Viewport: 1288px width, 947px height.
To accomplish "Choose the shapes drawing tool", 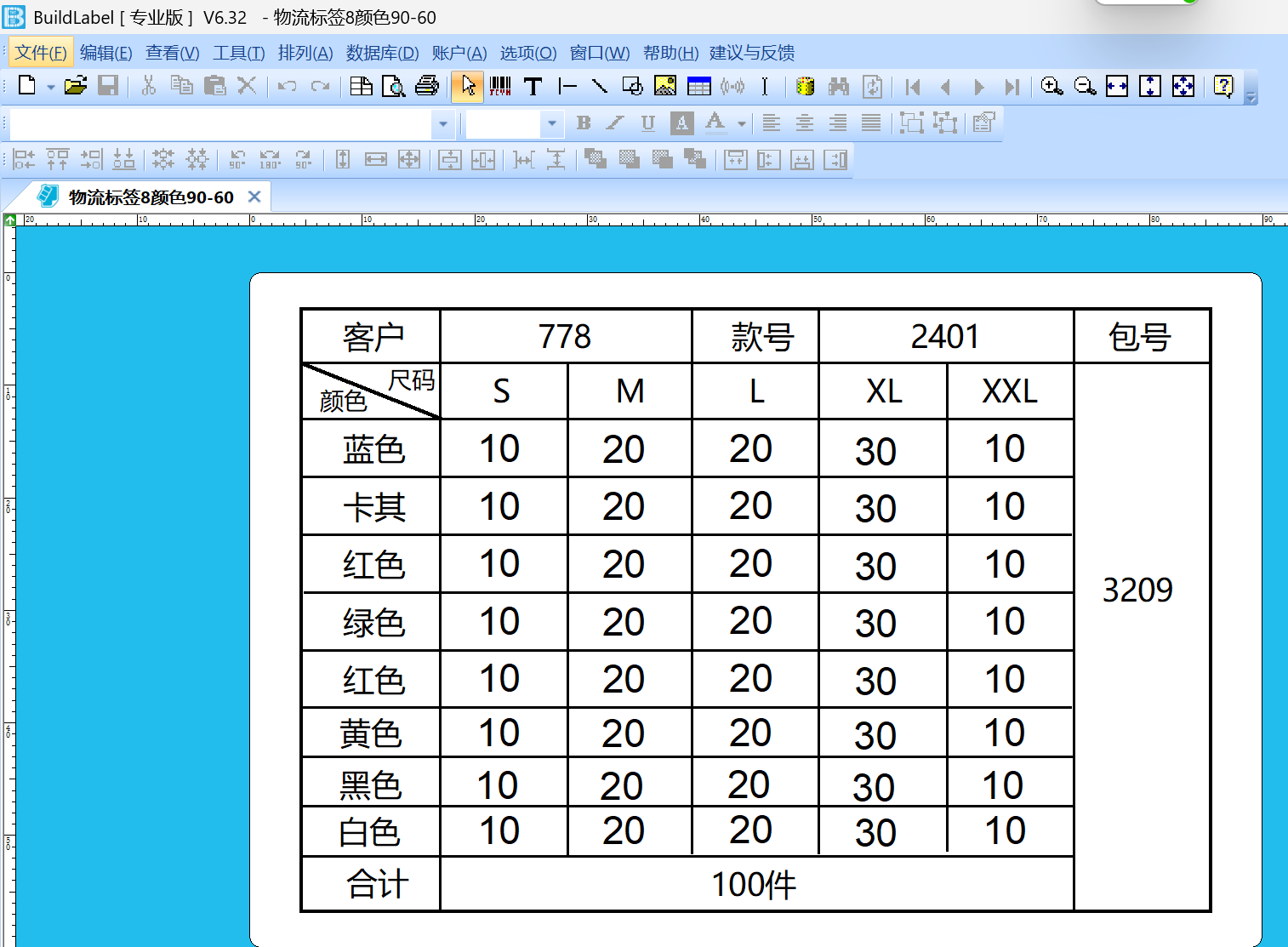I will pyautogui.click(x=632, y=86).
